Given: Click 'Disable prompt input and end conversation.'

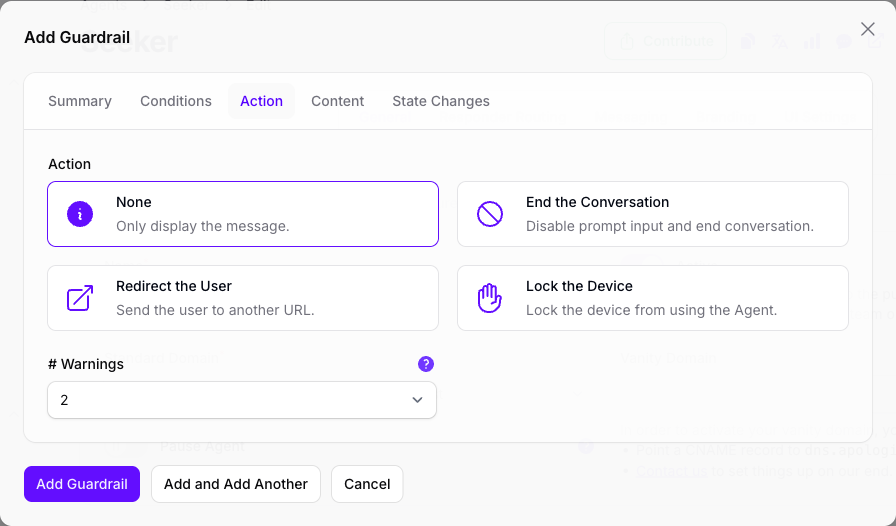Looking at the screenshot, I should [670, 226].
